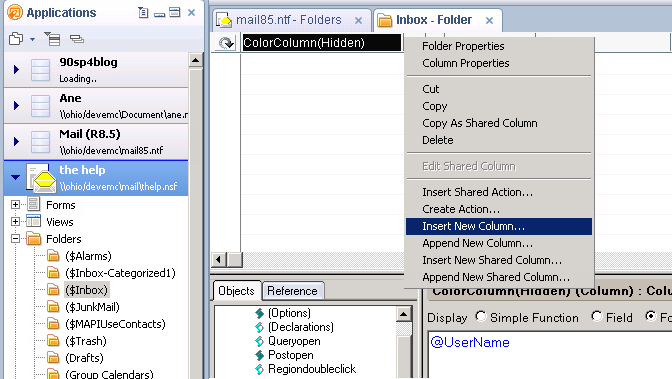Switch to the Objects tab
Screen dimensions: 672x379
(x=236, y=291)
